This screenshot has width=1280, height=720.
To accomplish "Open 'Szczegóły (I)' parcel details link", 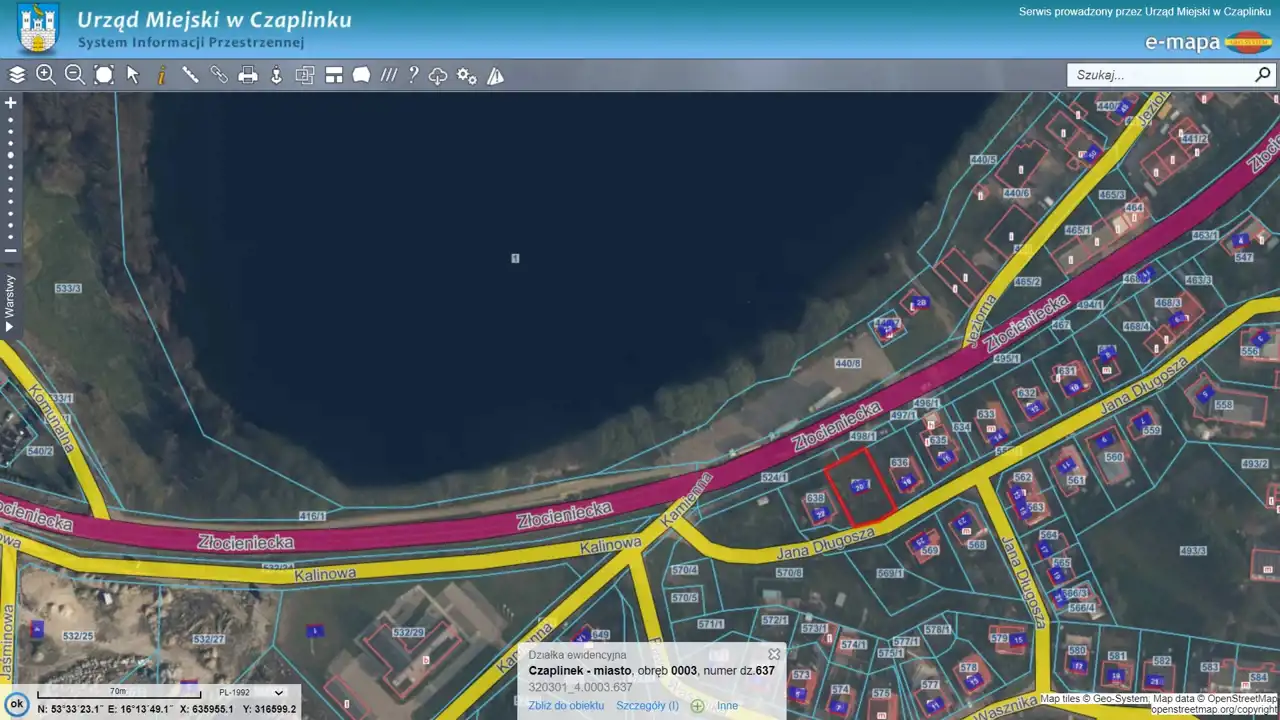I will [647, 705].
